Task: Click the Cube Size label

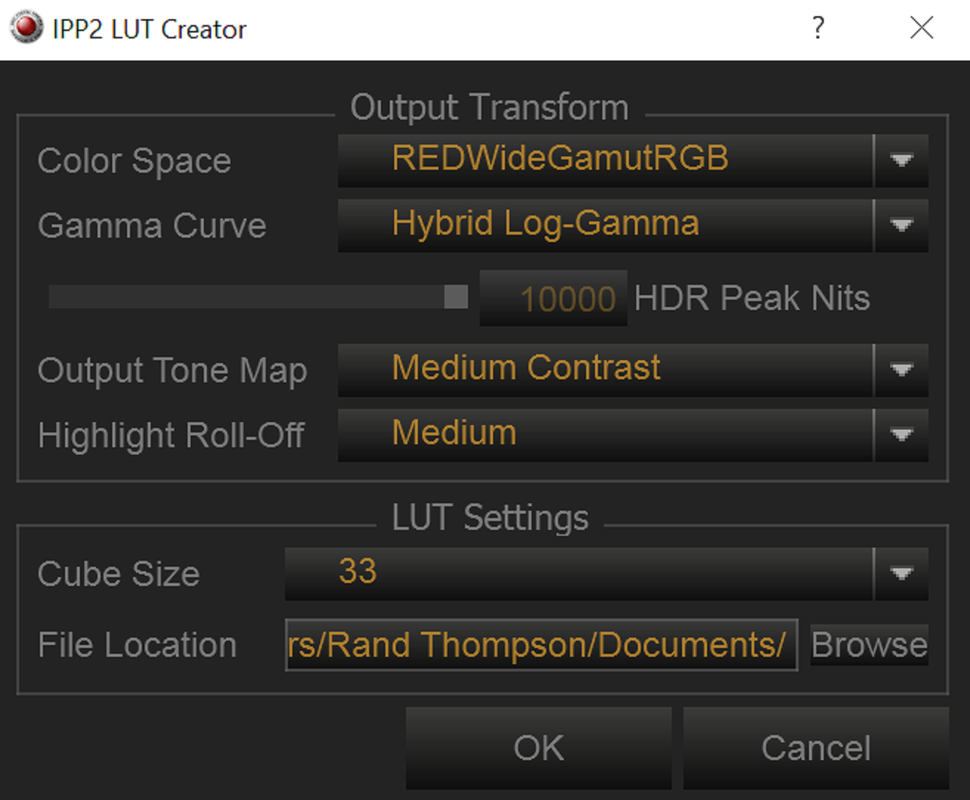Action: pos(118,574)
